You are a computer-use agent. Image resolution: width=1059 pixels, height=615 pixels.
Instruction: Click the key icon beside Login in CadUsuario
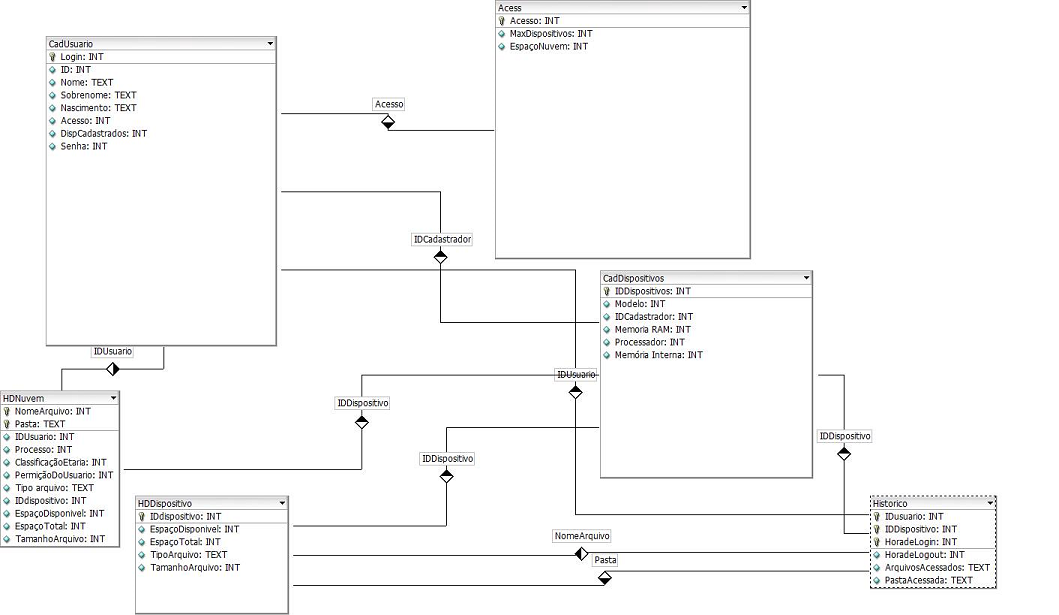pyautogui.click(x=52, y=58)
